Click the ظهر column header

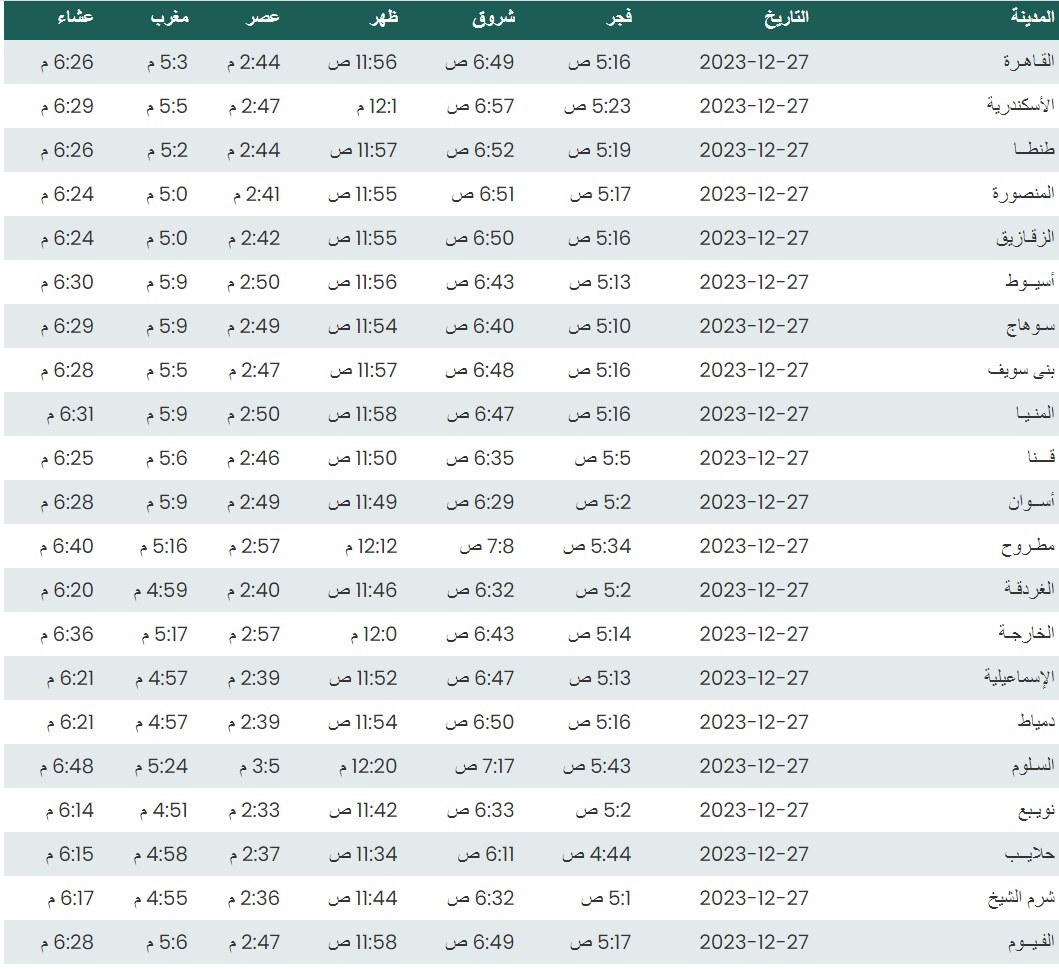[383, 17]
